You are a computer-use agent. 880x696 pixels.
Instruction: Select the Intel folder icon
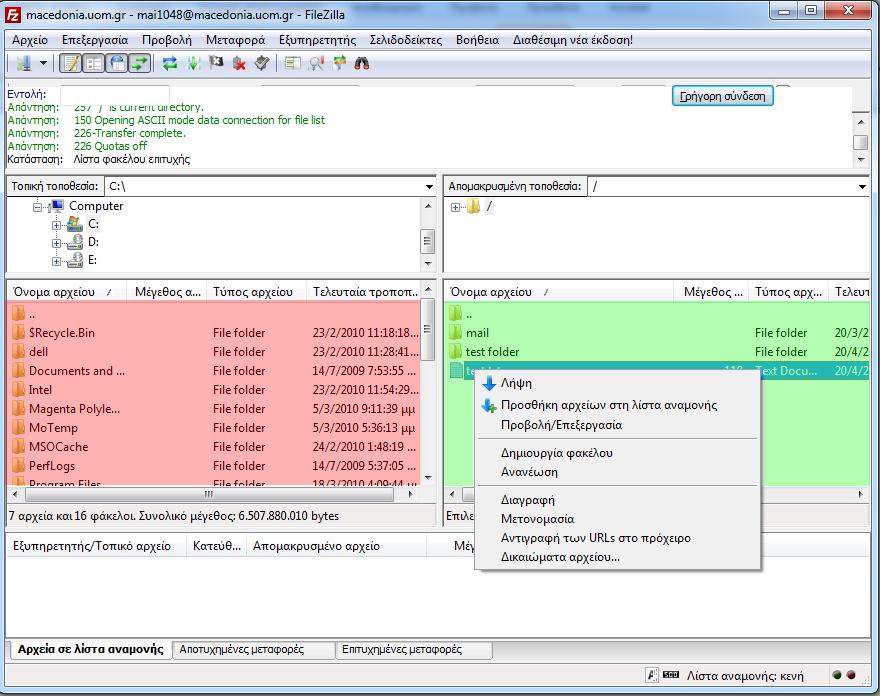pyautogui.click(x=19, y=390)
